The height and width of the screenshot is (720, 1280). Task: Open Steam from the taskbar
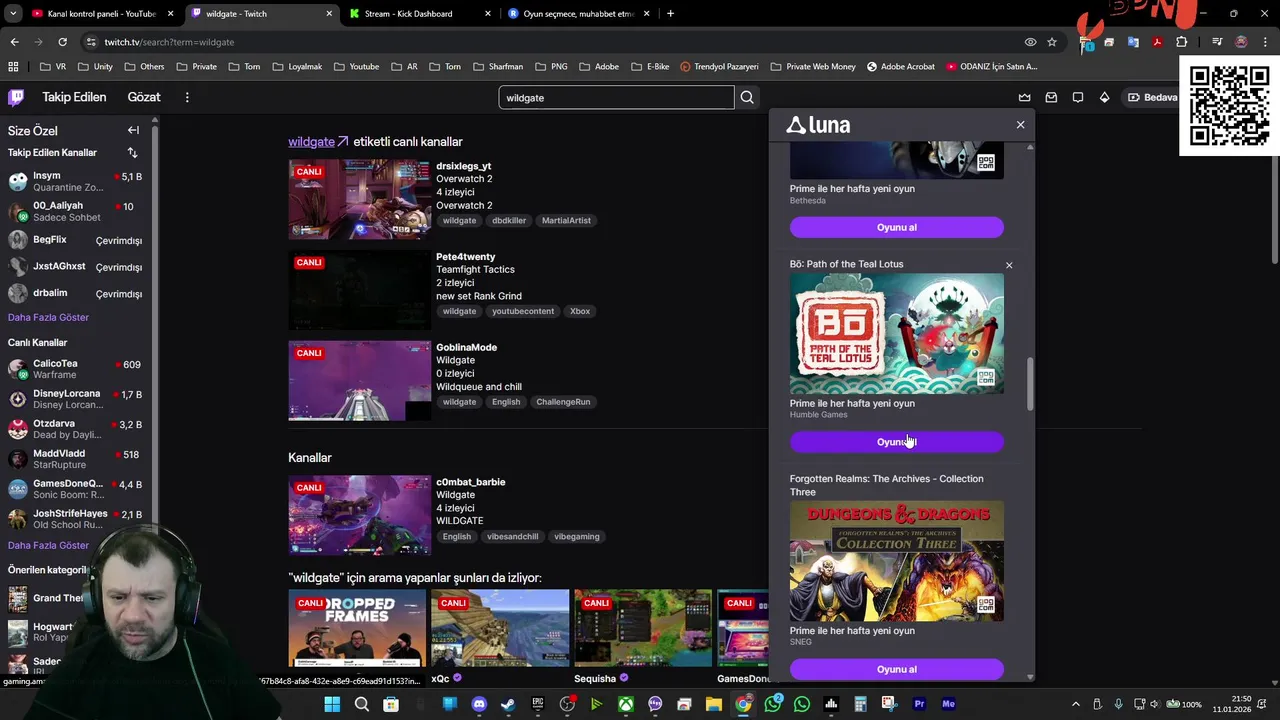coord(508,704)
